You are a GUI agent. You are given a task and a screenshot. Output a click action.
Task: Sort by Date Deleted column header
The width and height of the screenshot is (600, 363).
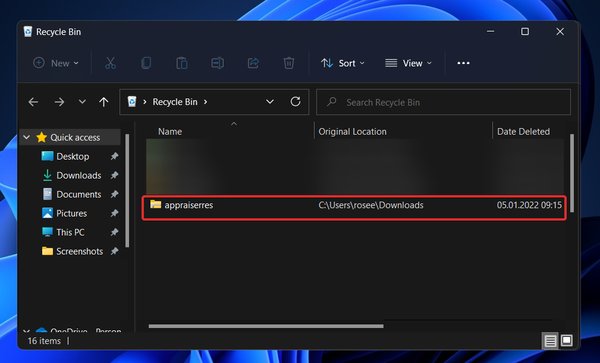[523, 132]
